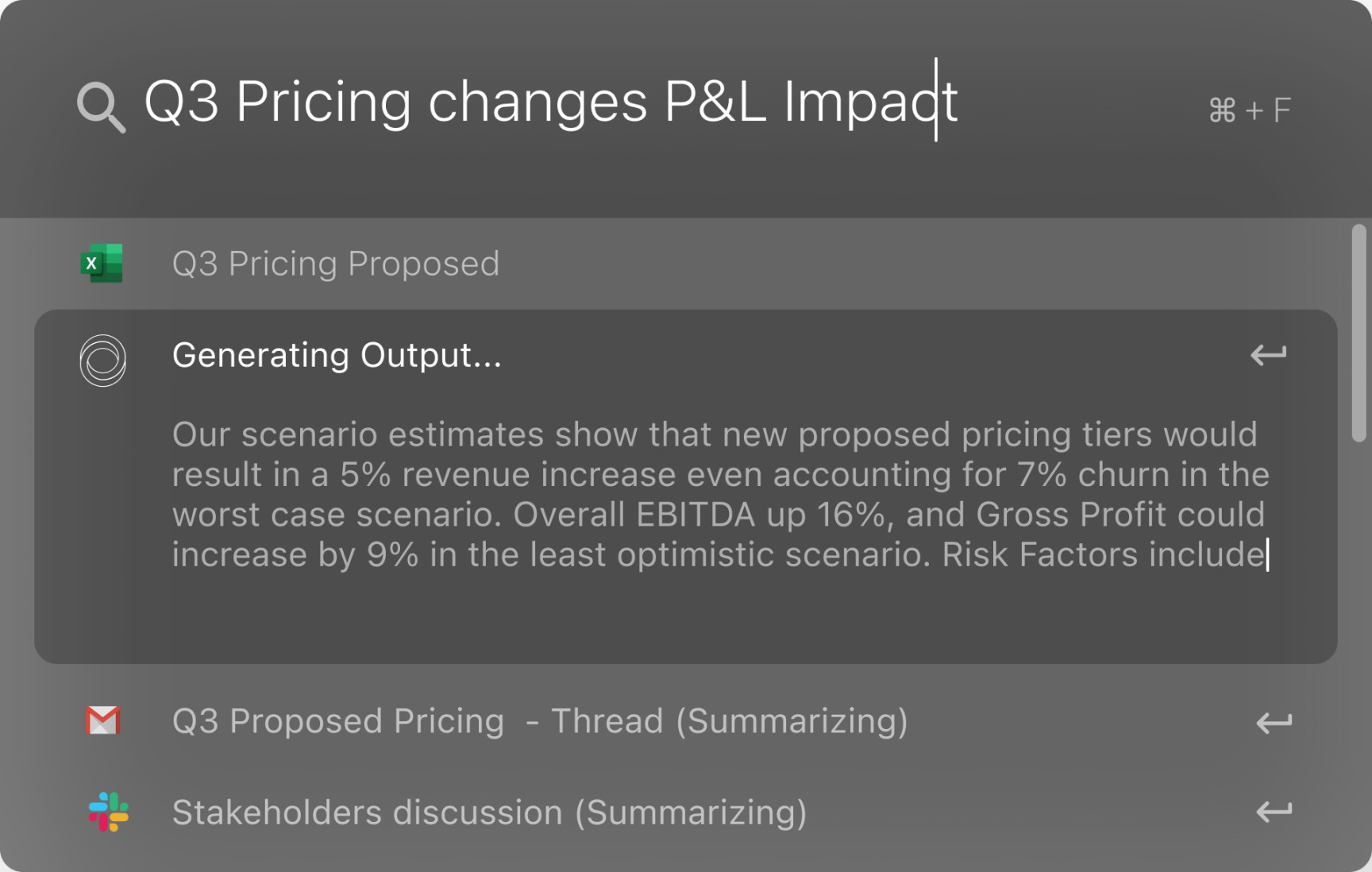
Task: Open the Q3 Pricing Proposed spreadsheet result
Action: click(x=336, y=264)
